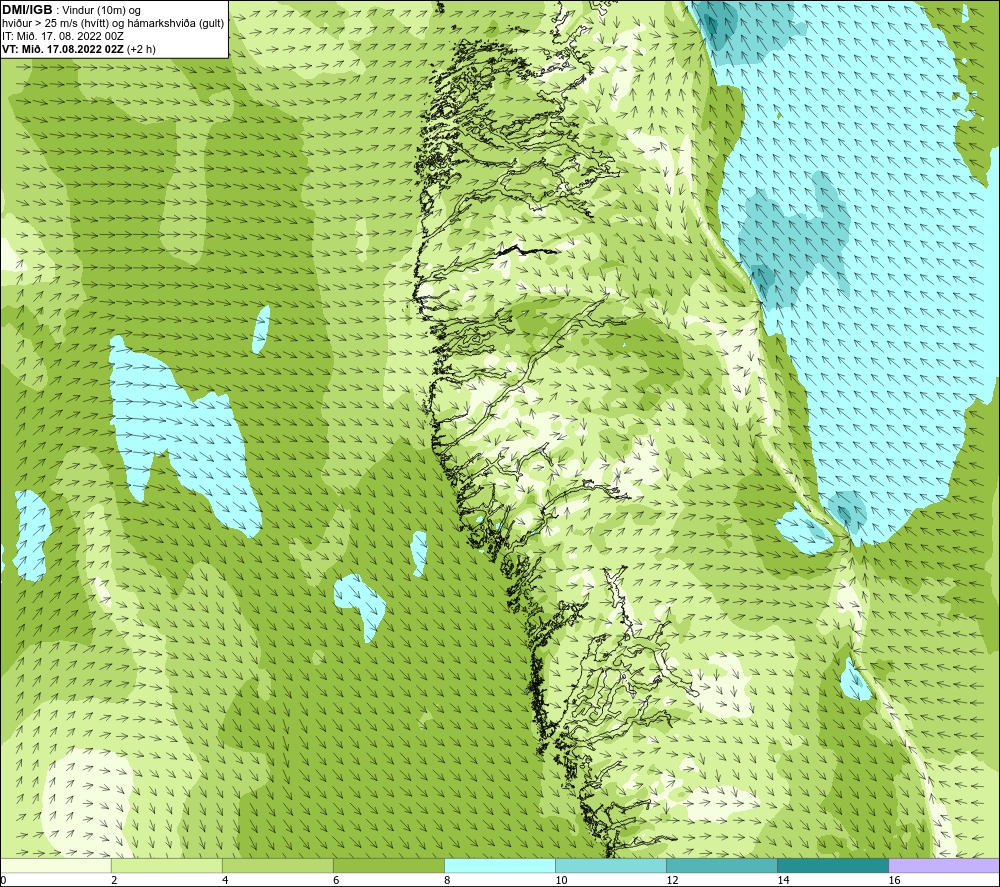
Task: Click the legend scale value '6'
Action: tap(335, 881)
